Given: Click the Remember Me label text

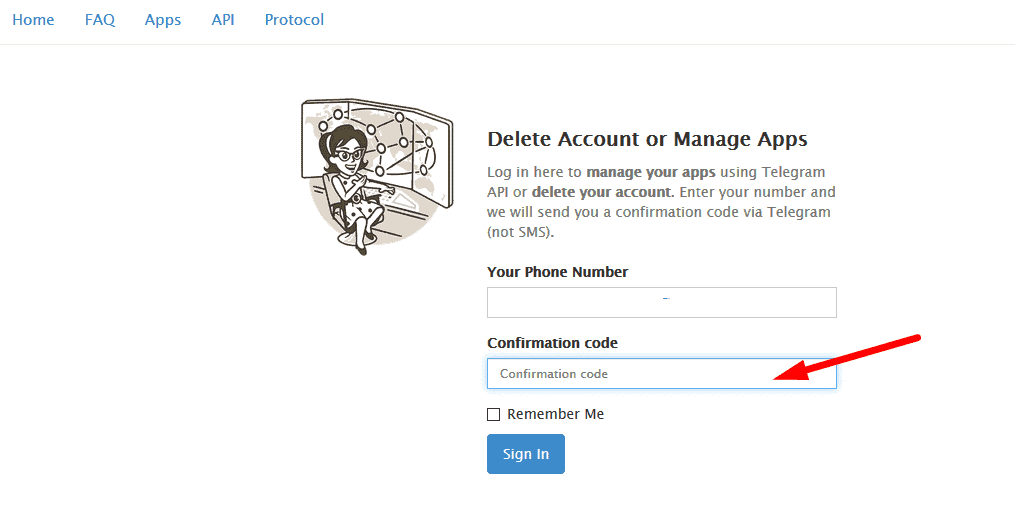Looking at the screenshot, I should (555, 414).
